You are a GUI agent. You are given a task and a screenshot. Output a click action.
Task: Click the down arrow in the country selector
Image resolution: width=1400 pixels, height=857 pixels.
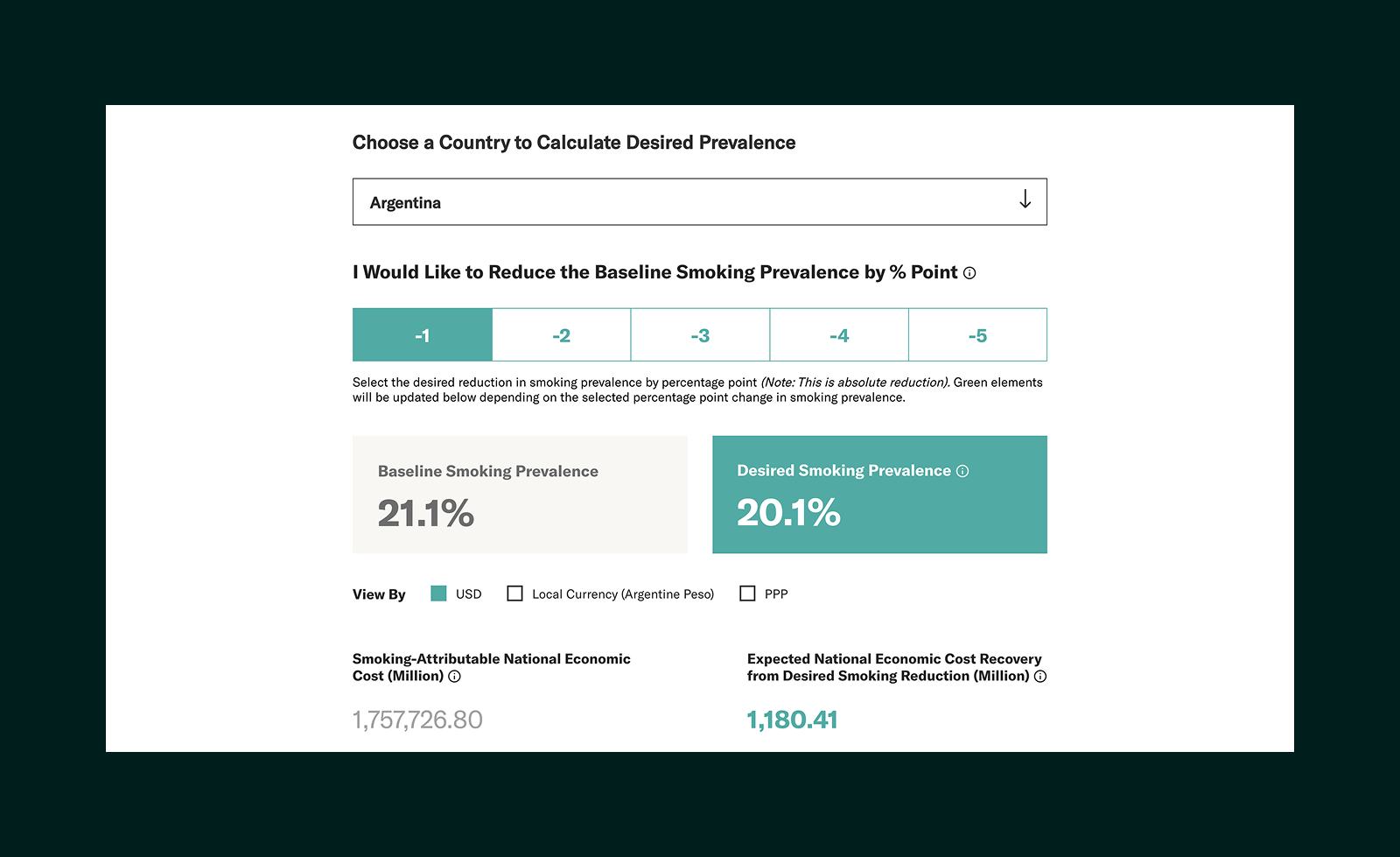tap(1024, 201)
